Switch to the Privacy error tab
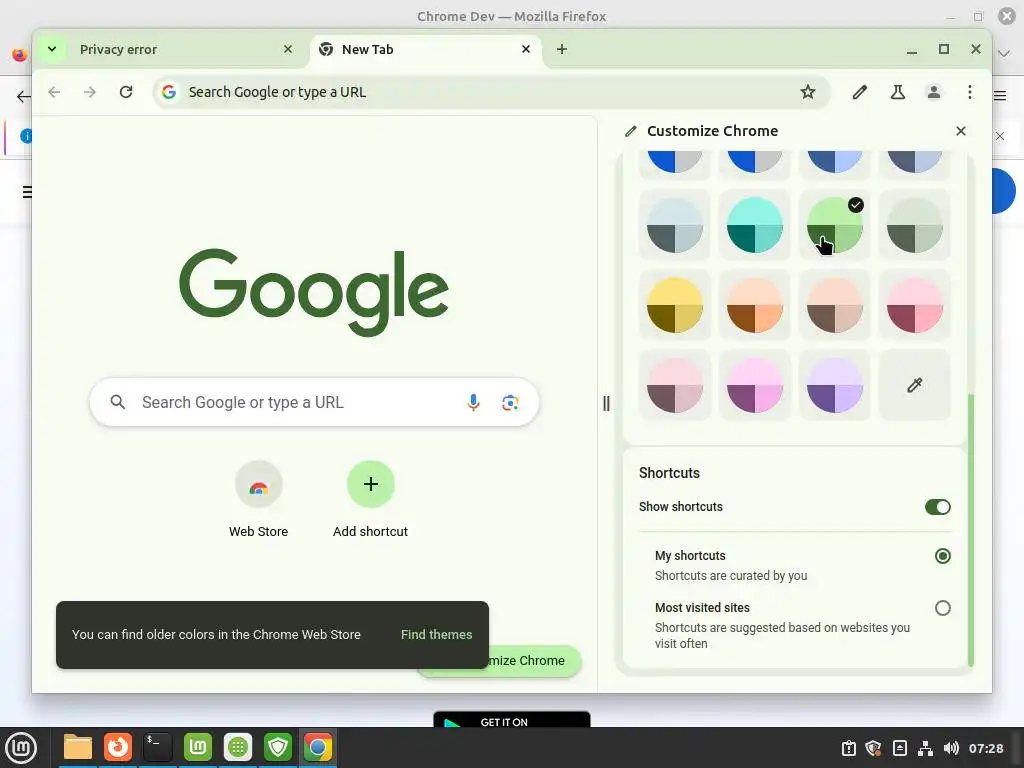This screenshot has height=768, width=1024. click(173, 50)
